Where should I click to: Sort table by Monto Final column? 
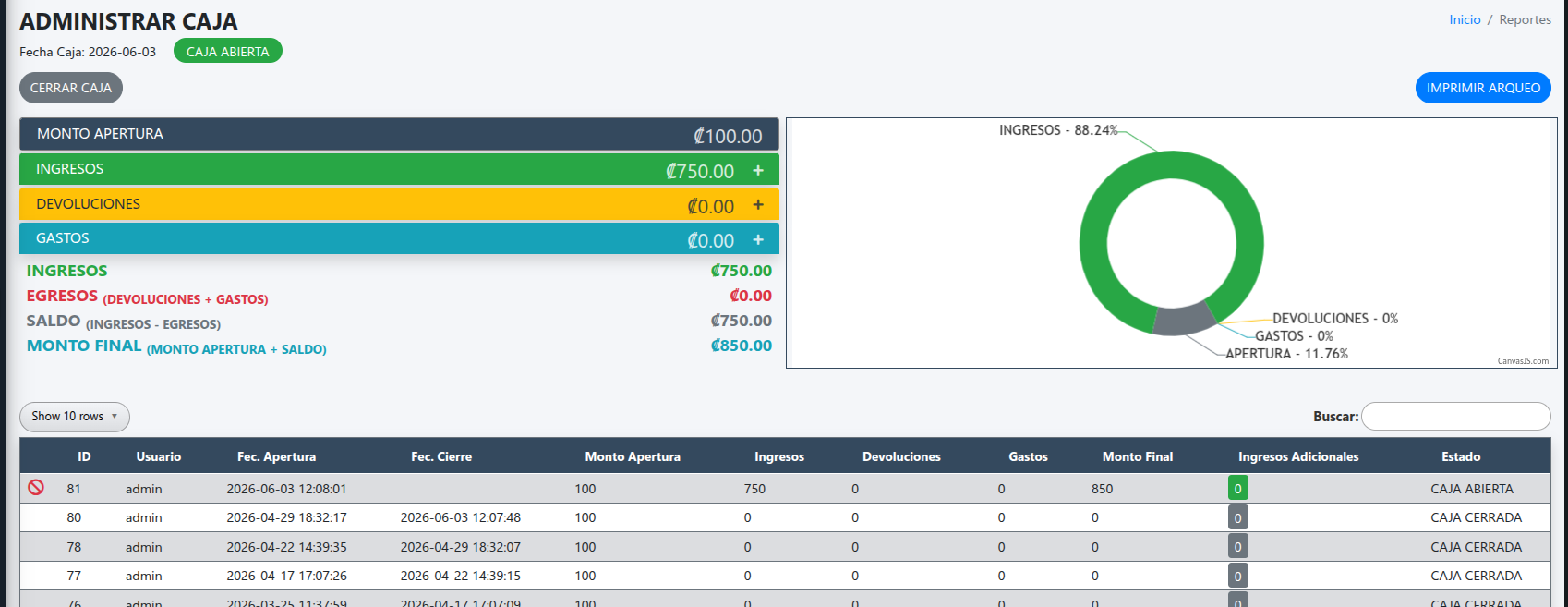(1138, 456)
